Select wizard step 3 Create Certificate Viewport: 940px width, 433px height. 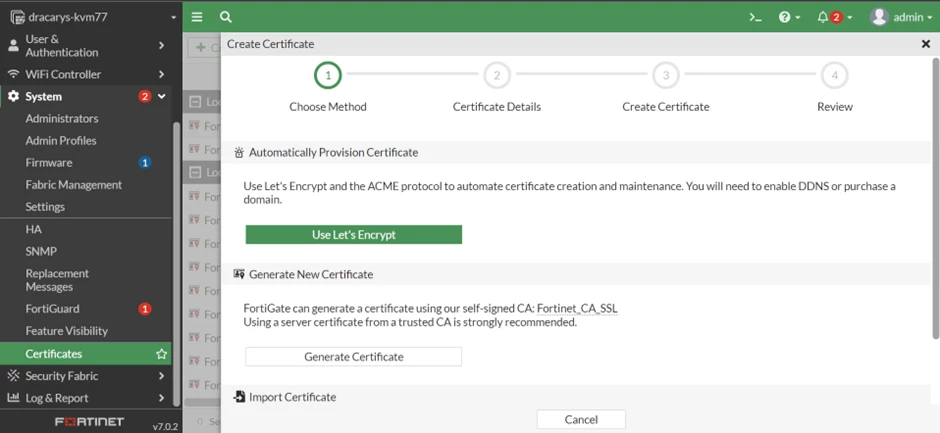click(665, 76)
